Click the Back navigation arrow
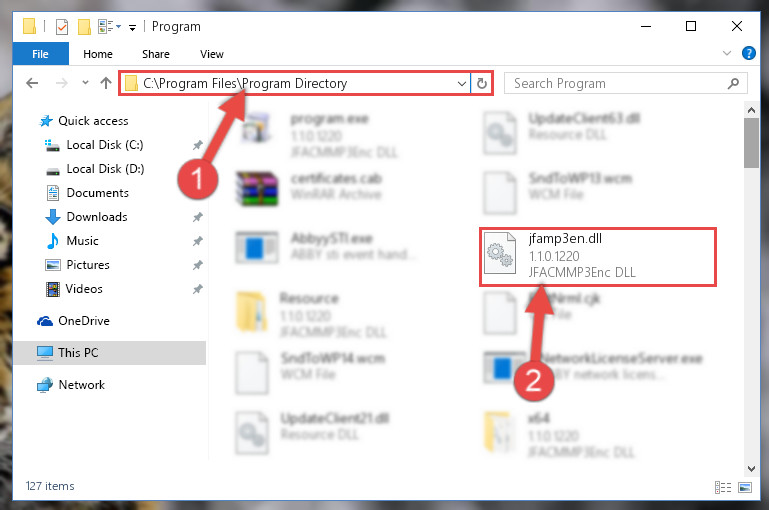769x510 pixels. tap(32, 83)
